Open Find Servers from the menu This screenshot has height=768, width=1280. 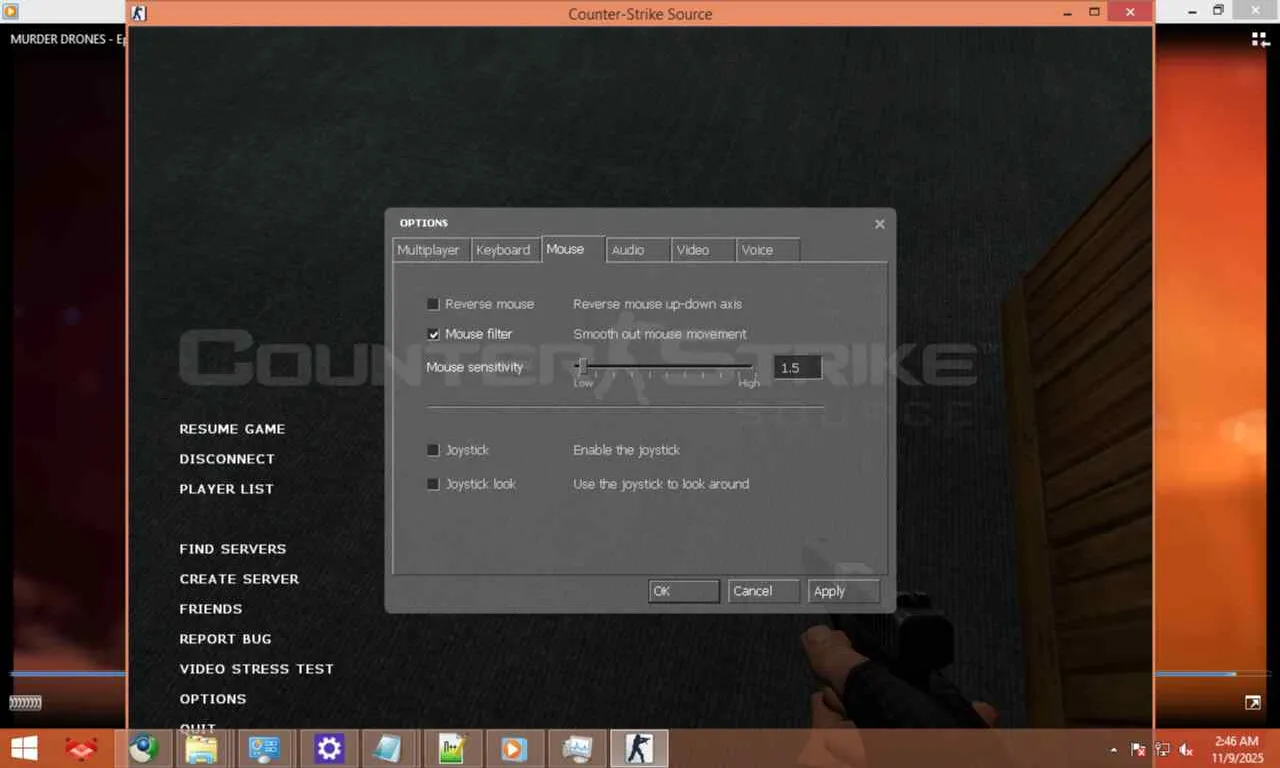coord(233,549)
